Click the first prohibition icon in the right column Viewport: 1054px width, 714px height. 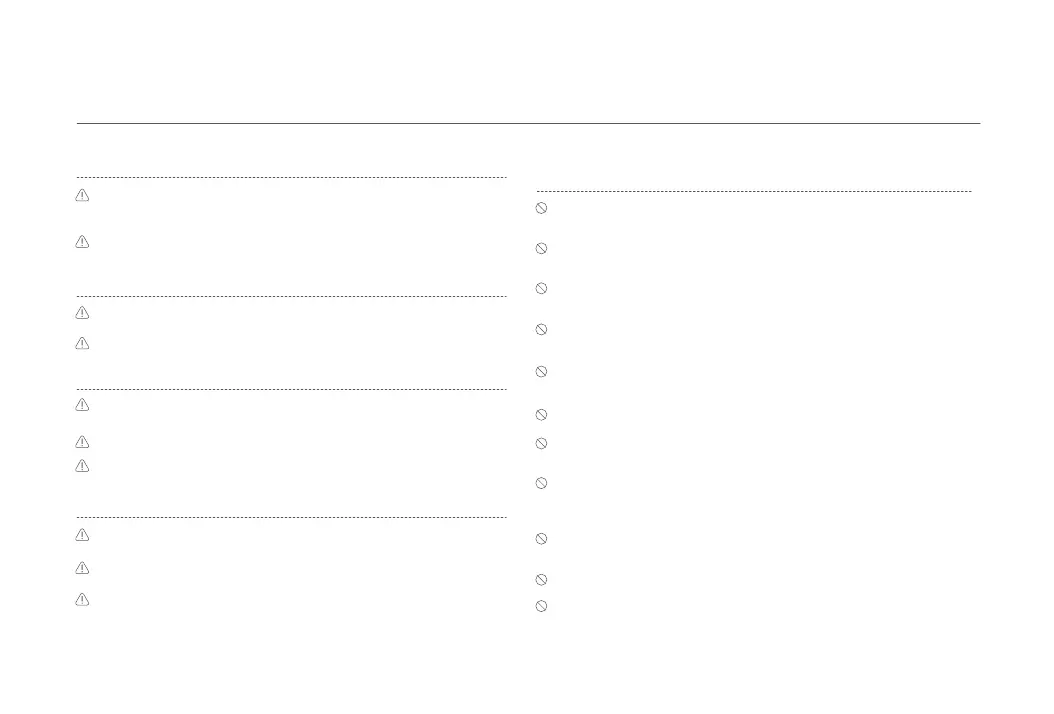(x=542, y=208)
